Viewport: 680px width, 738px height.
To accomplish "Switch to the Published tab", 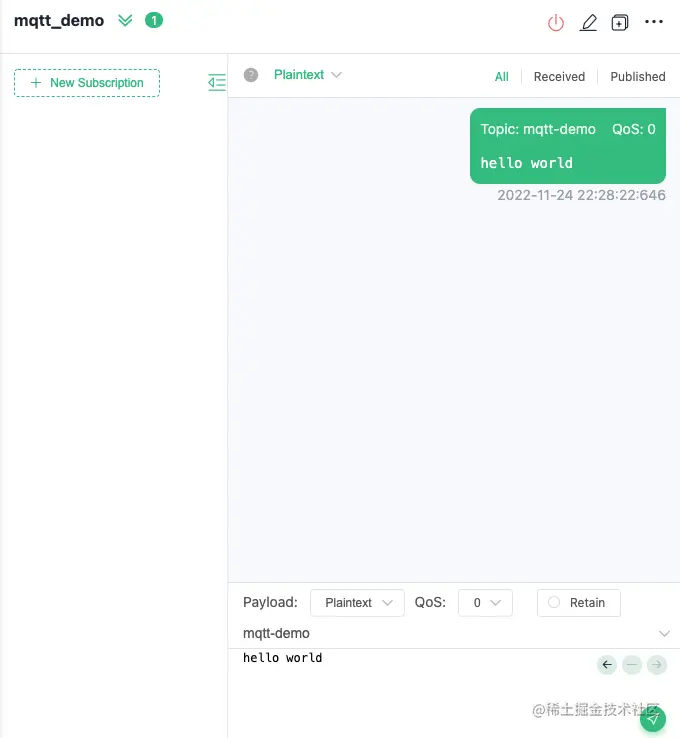I will click(638, 77).
